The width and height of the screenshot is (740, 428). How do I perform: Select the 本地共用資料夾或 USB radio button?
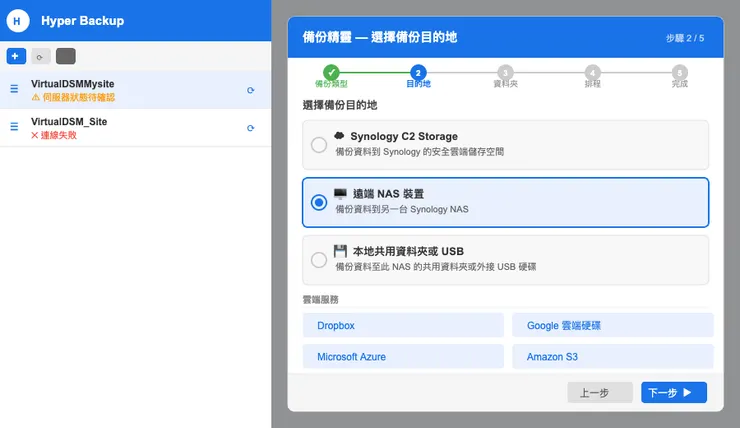click(x=319, y=260)
